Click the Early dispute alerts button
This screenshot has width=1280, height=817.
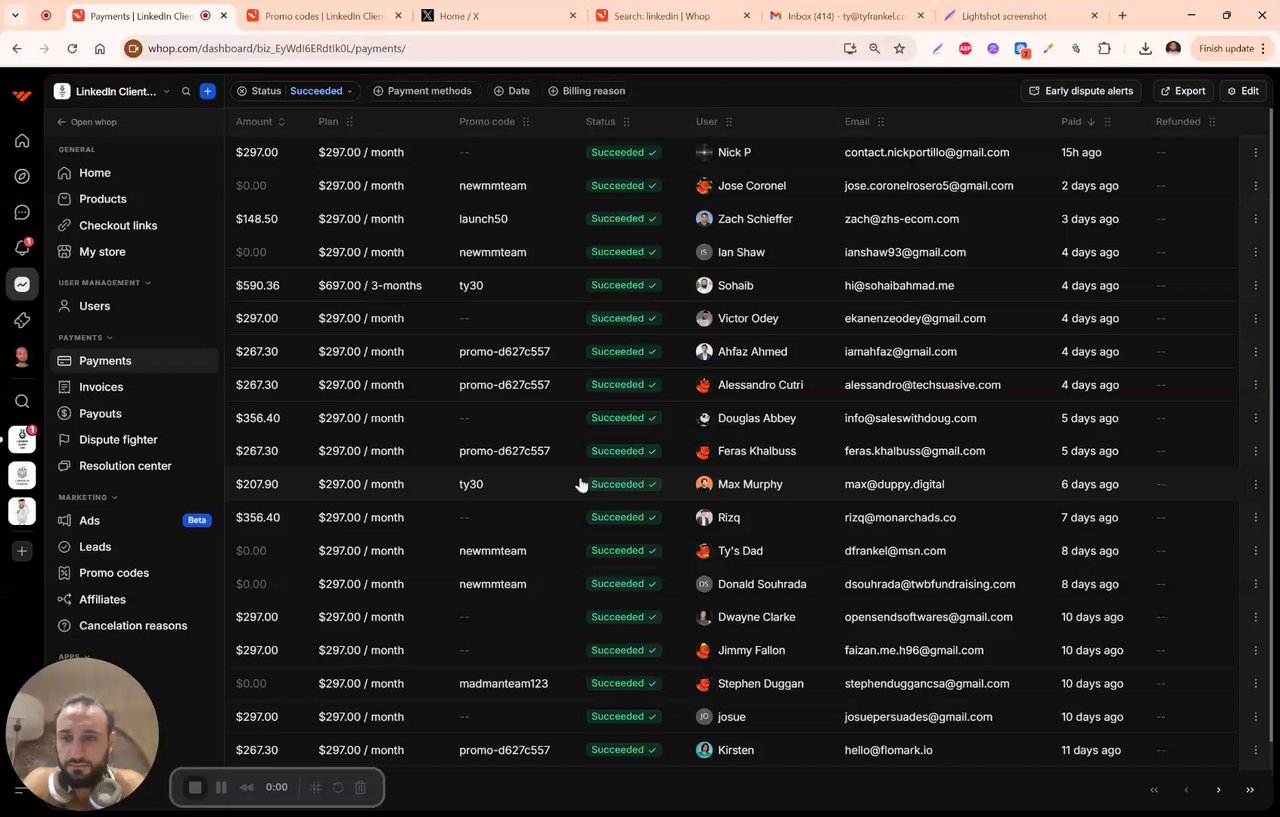click(1081, 91)
